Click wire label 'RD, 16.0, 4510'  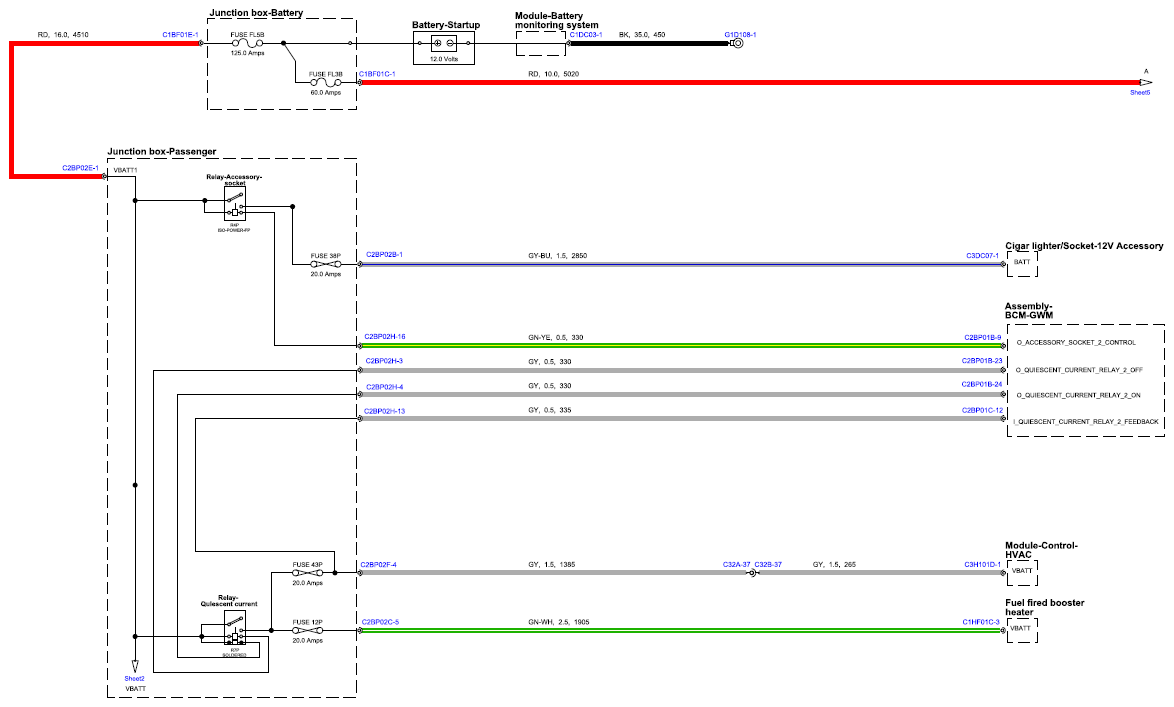click(x=63, y=35)
